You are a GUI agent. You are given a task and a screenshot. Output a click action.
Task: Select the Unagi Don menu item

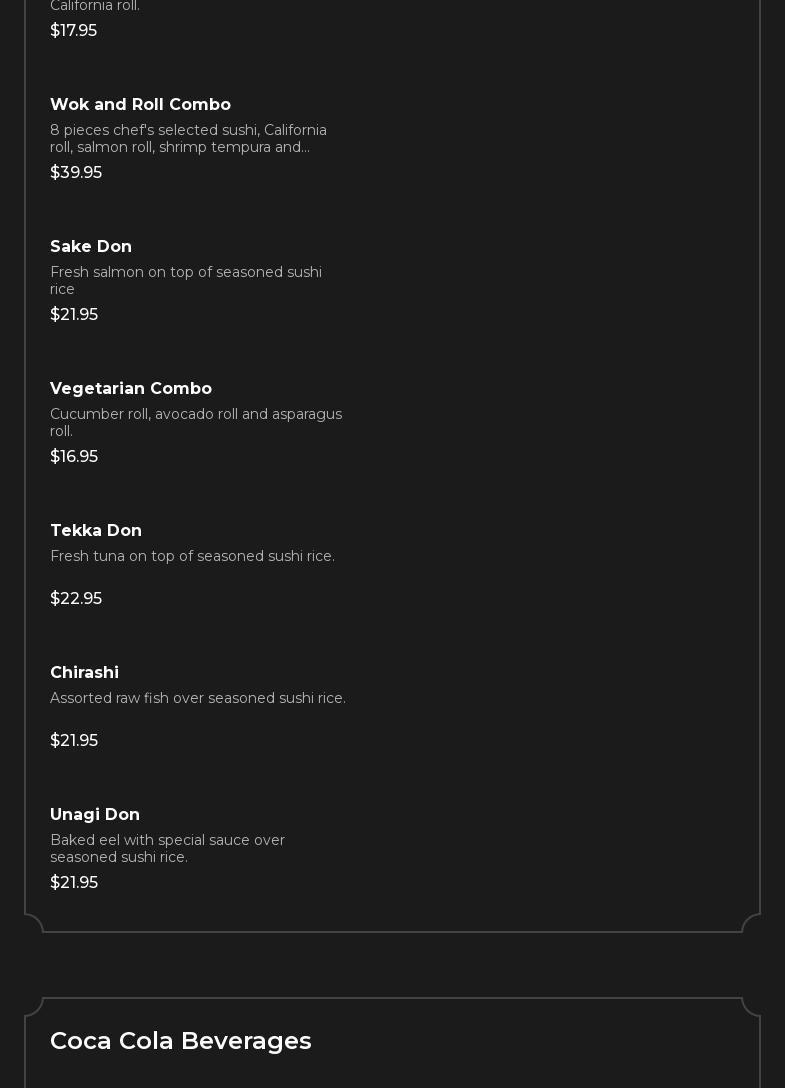95,815
